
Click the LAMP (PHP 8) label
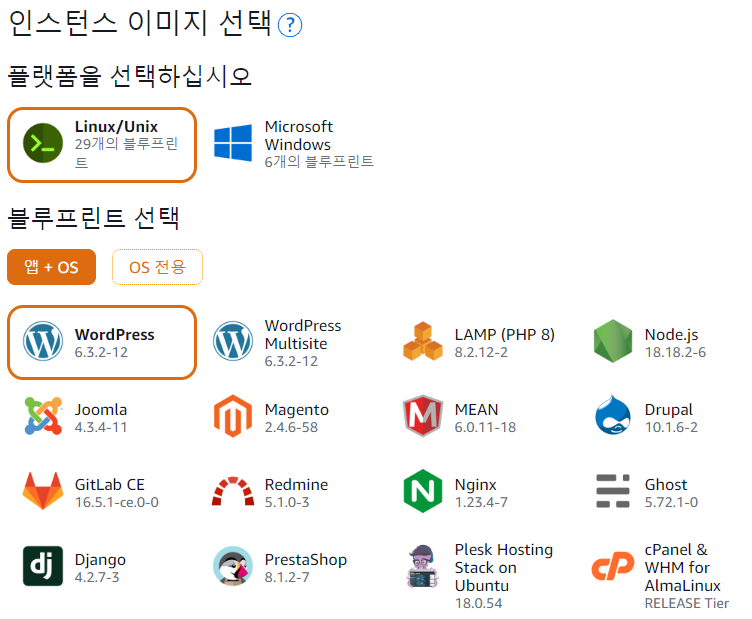pos(505,334)
